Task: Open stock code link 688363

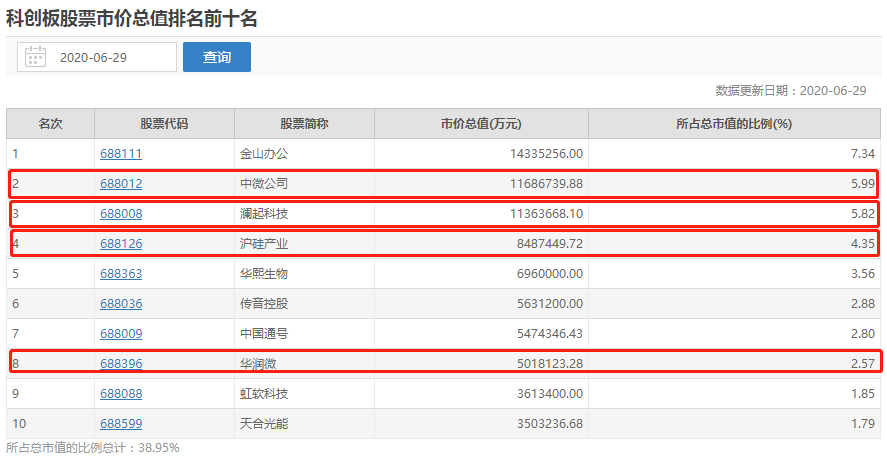Action: tap(121, 274)
